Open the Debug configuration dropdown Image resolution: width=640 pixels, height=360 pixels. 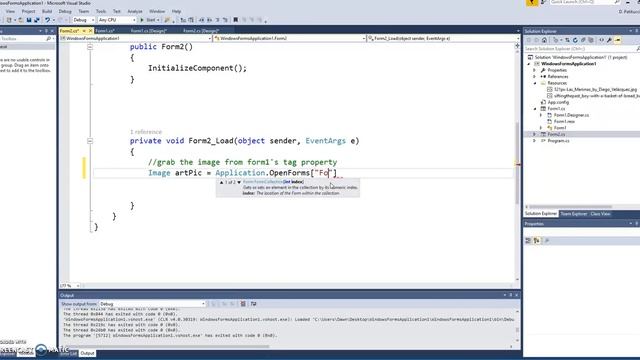(83, 20)
